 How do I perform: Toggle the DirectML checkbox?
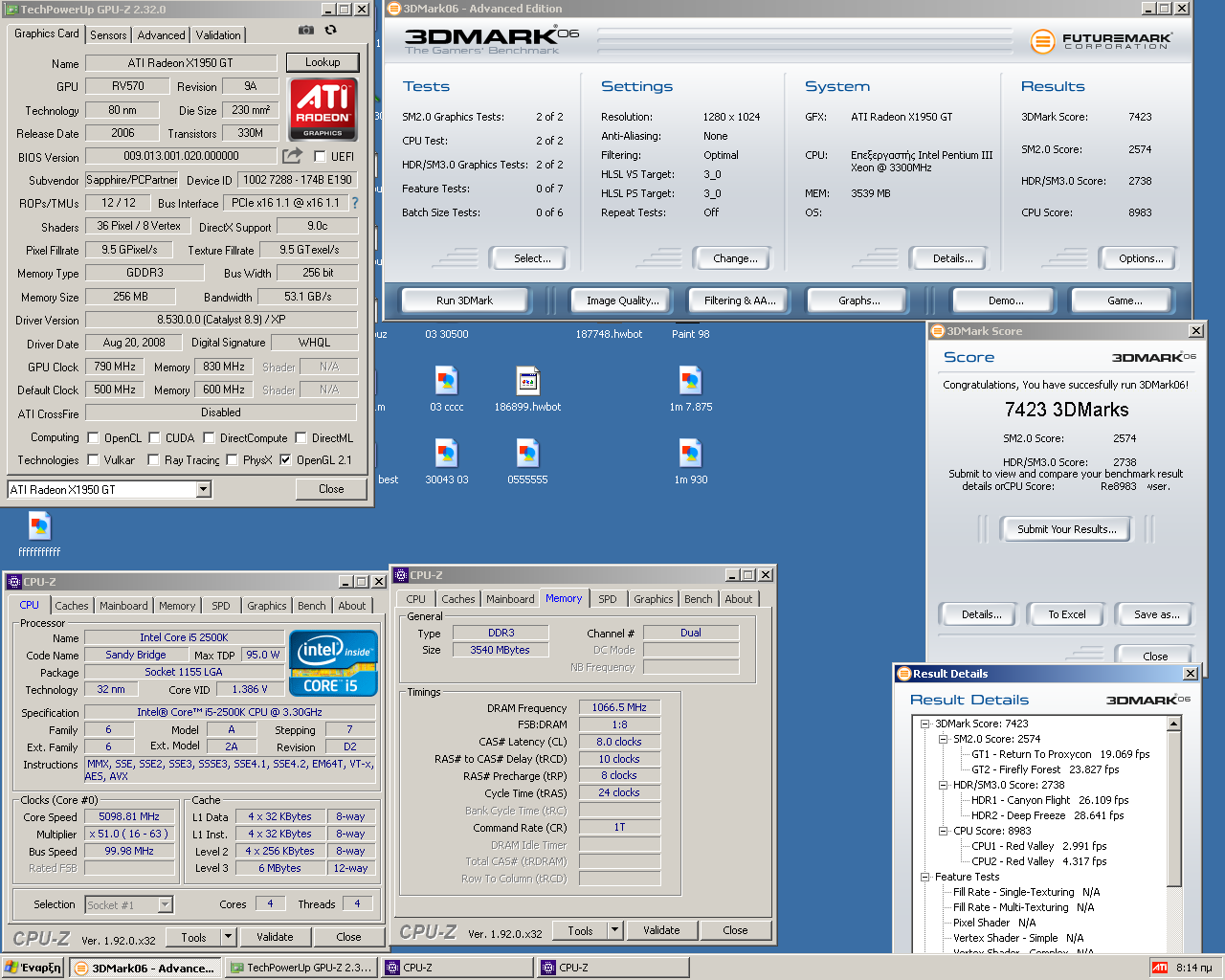pos(301,438)
